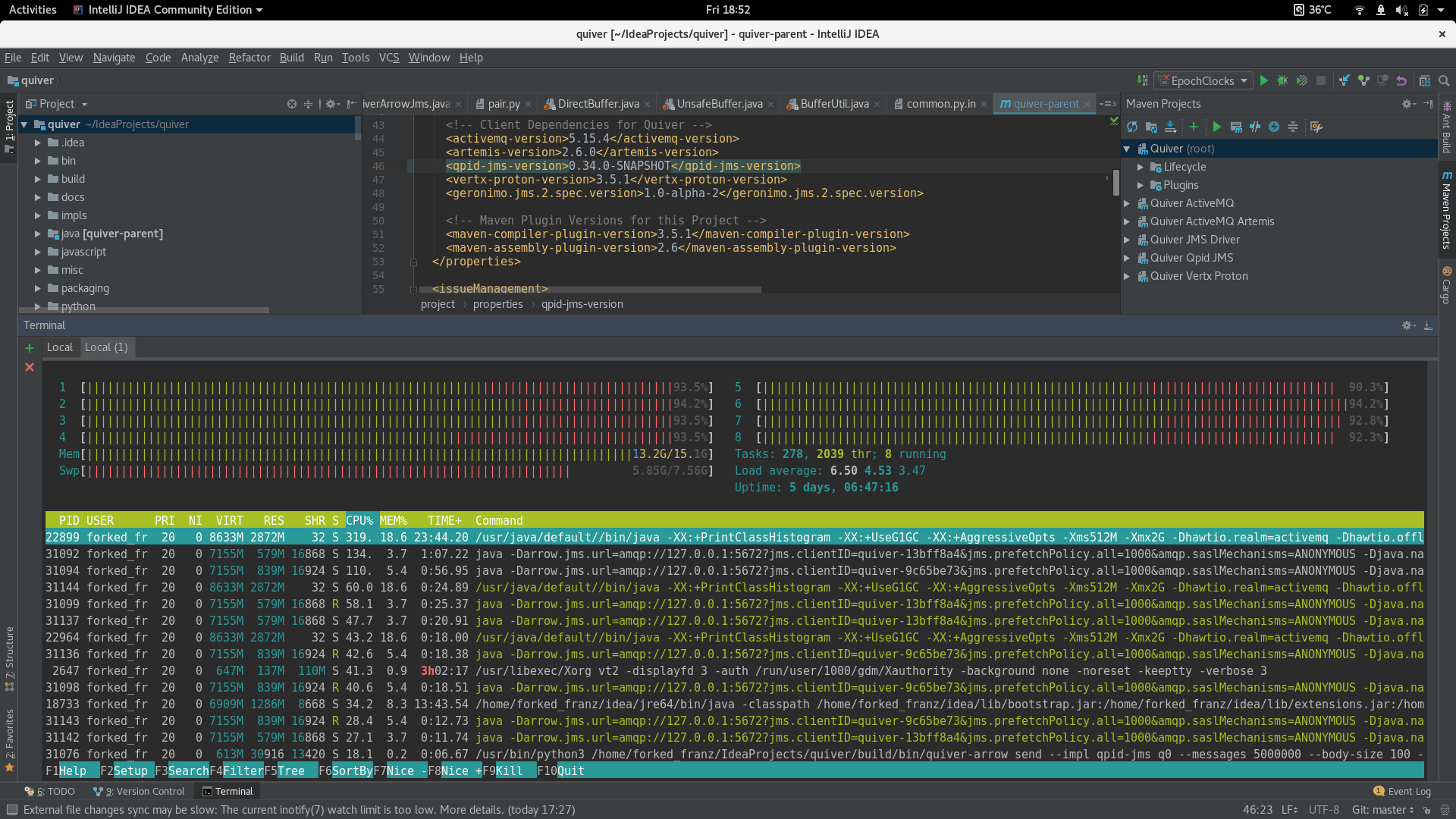
Task: Collapse the quiver root folder
Action: click(24, 124)
